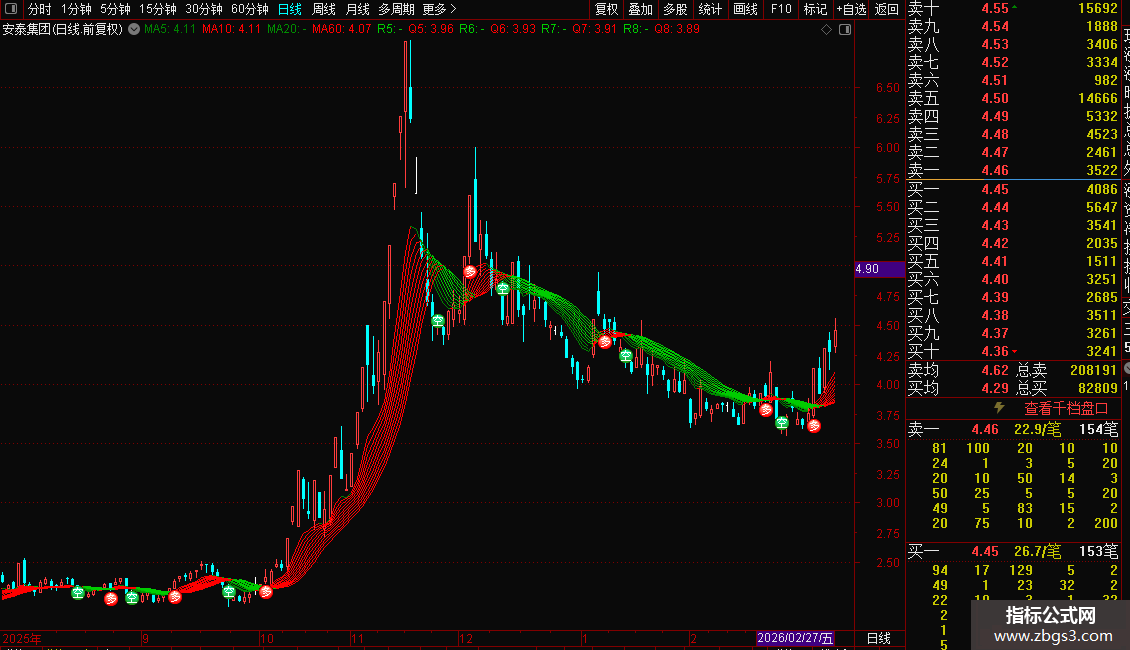Select the highlighted 日线 tab in the top bar
This screenshot has height=650, width=1130.
click(x=290, y=9)
